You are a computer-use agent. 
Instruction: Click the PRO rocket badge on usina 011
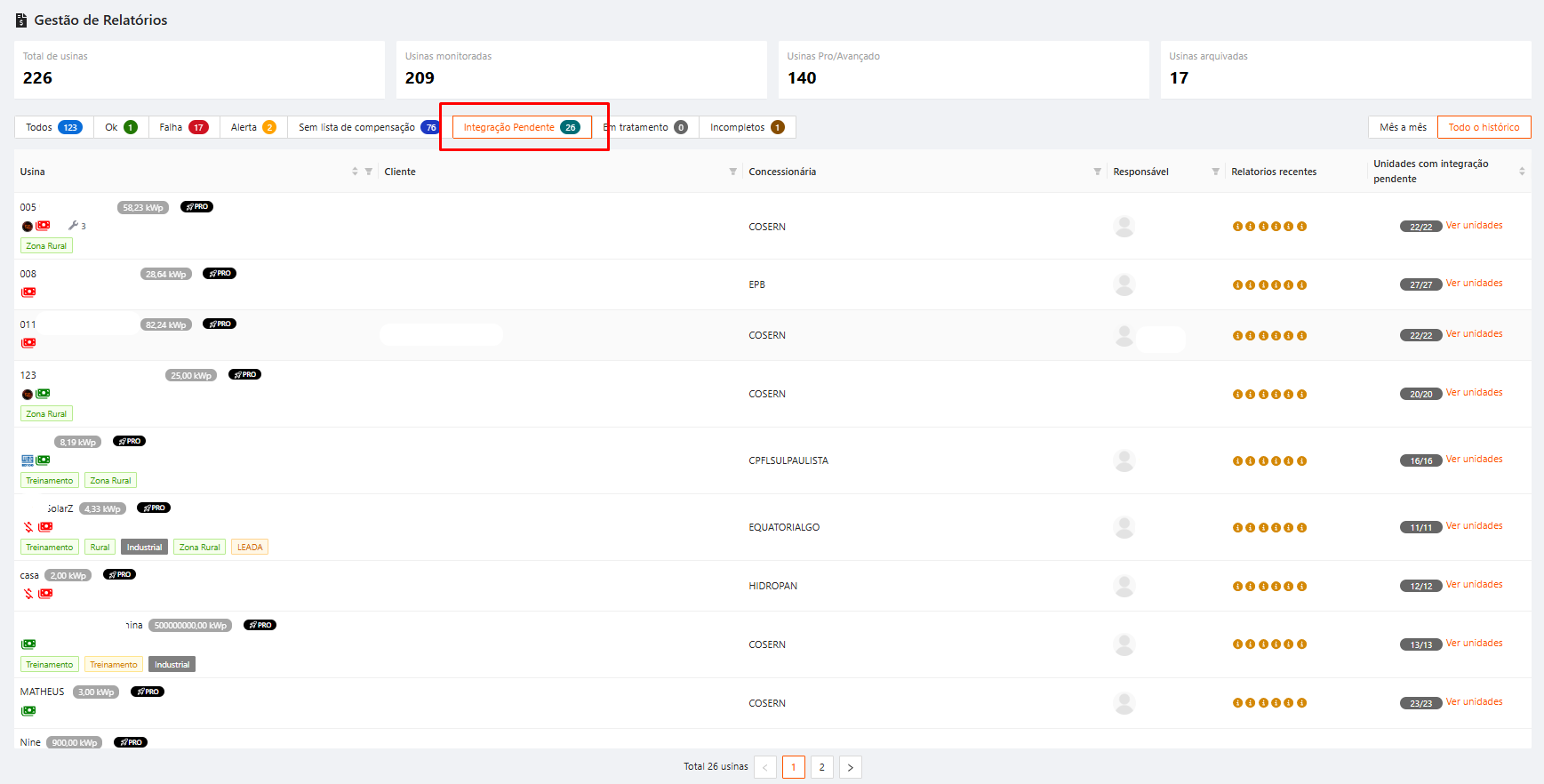coord(220,324)
